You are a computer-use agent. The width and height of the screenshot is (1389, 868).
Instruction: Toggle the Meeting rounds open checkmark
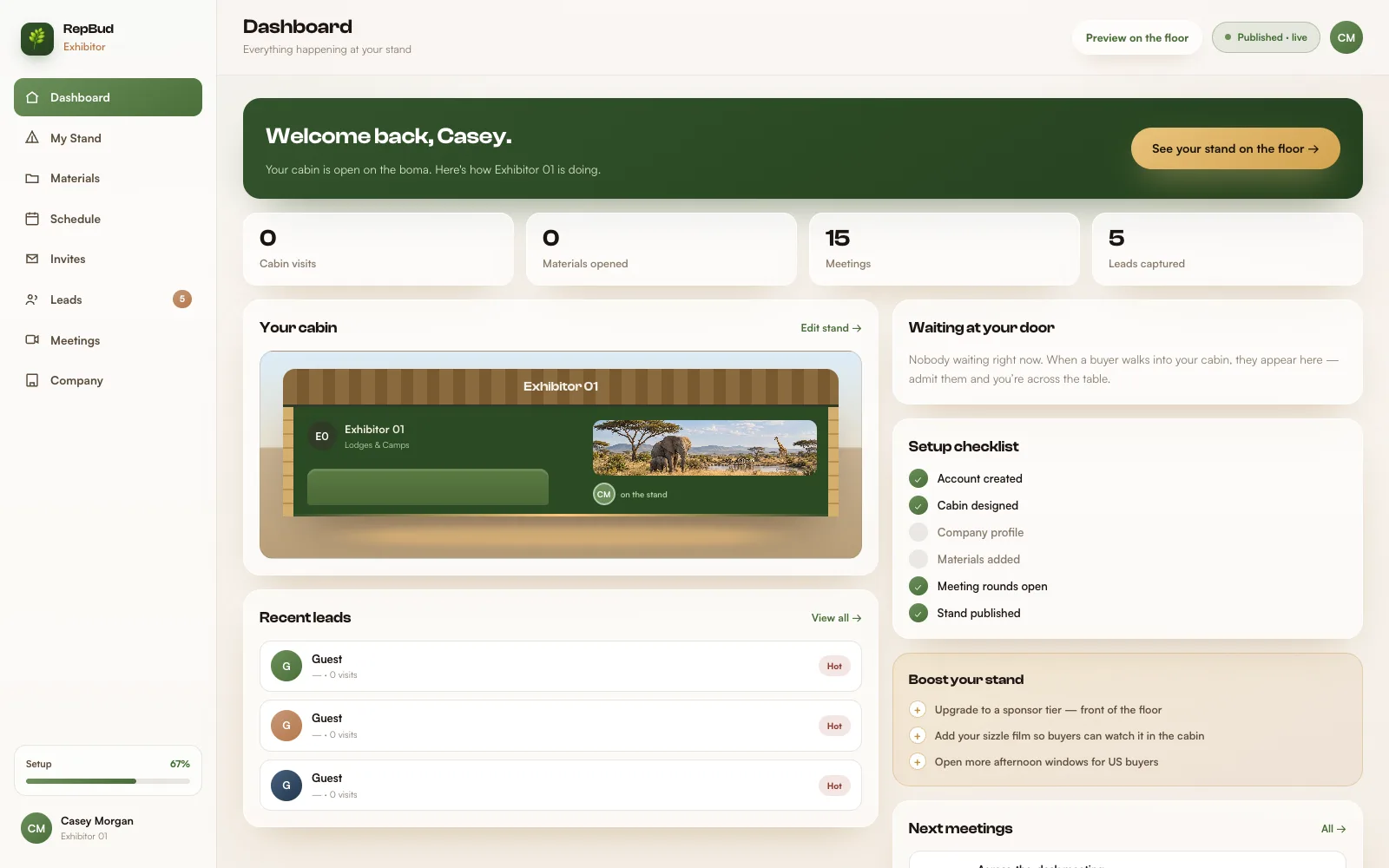coord(918,586)
